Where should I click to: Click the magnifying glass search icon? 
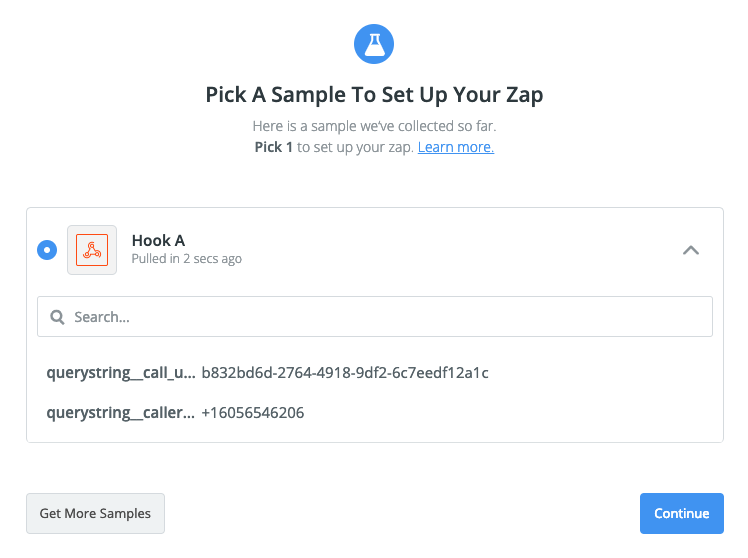57,317
